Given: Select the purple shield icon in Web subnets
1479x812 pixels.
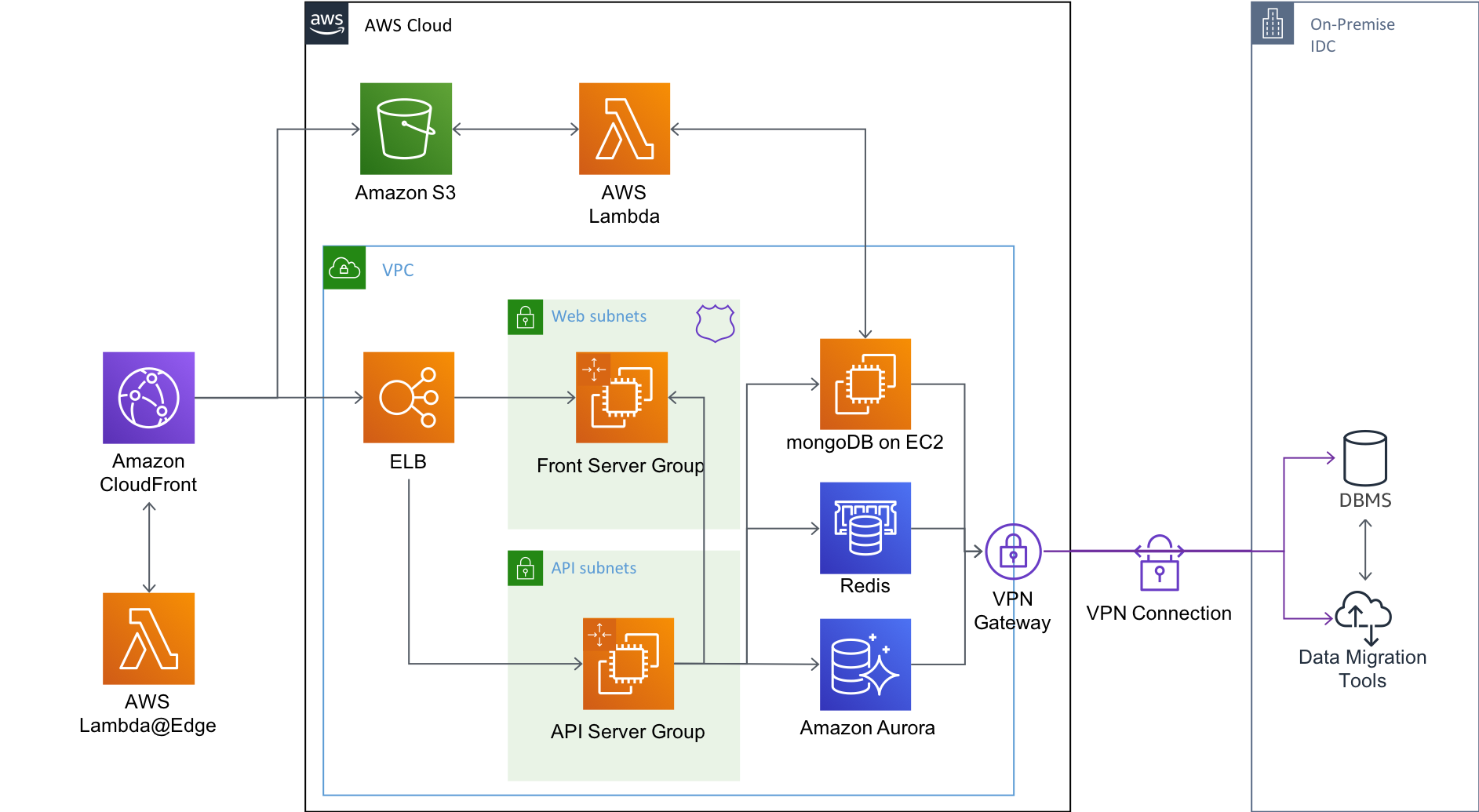Looking at the screenshot, I should [x=716, y=323].
